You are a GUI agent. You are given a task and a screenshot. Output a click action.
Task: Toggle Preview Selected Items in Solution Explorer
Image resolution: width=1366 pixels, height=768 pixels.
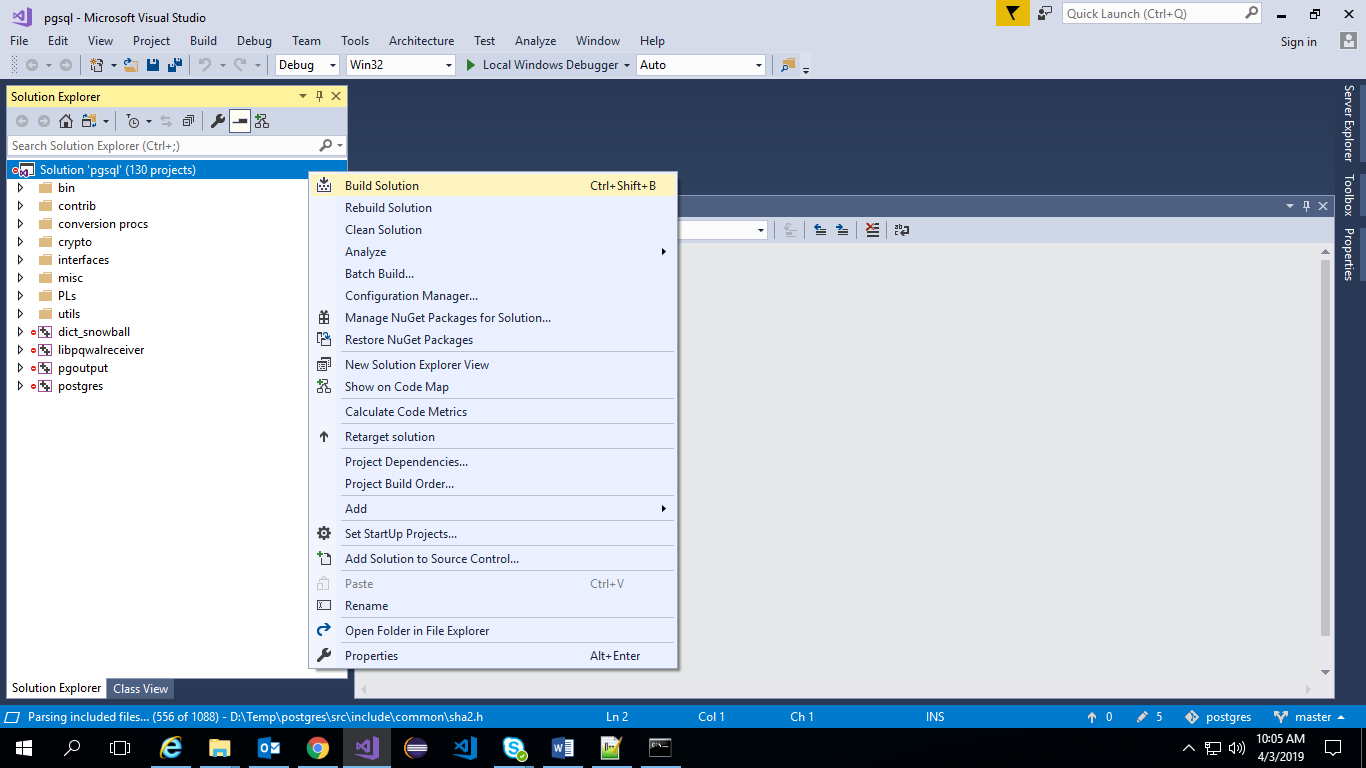(240, 121)
